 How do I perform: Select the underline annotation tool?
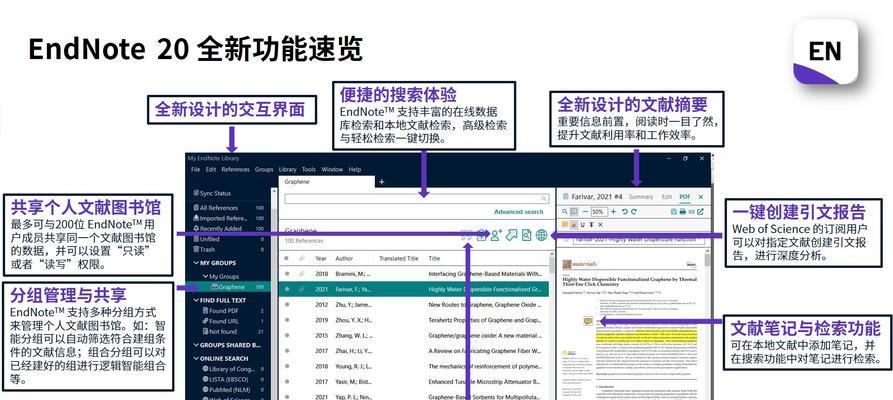point(583,225)
